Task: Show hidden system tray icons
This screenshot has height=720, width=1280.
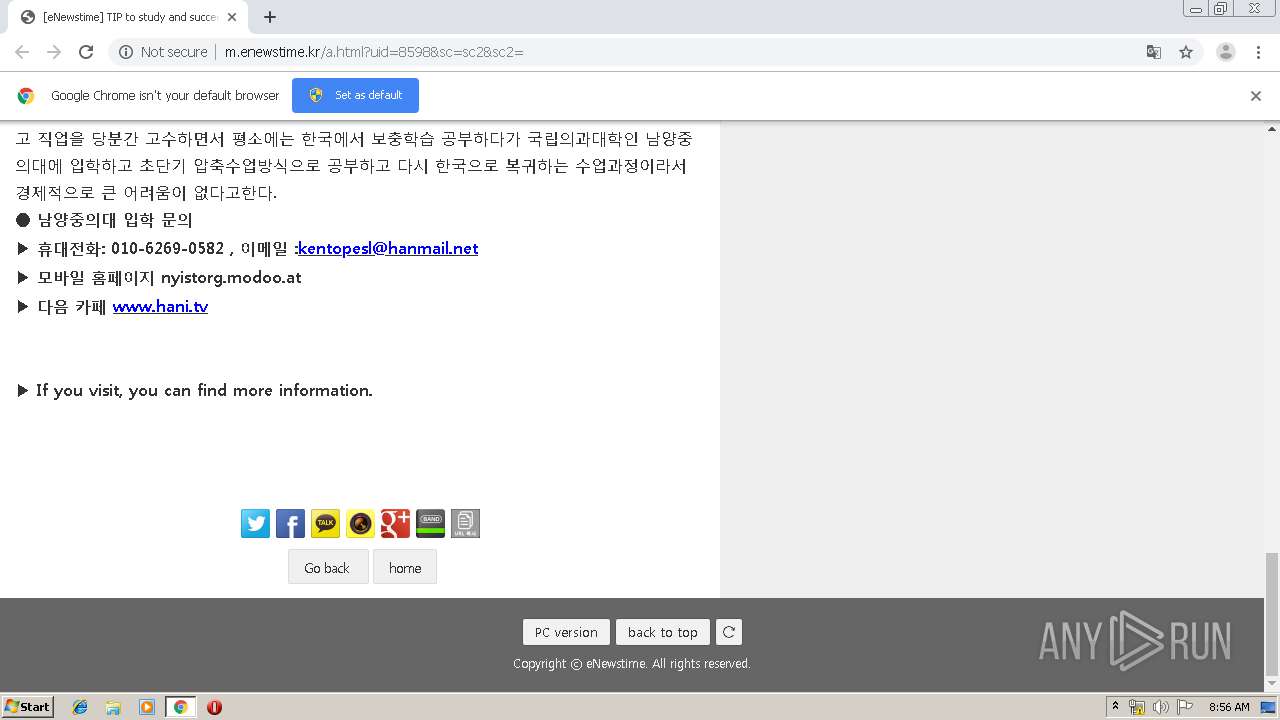Action: click(1116, 707)
